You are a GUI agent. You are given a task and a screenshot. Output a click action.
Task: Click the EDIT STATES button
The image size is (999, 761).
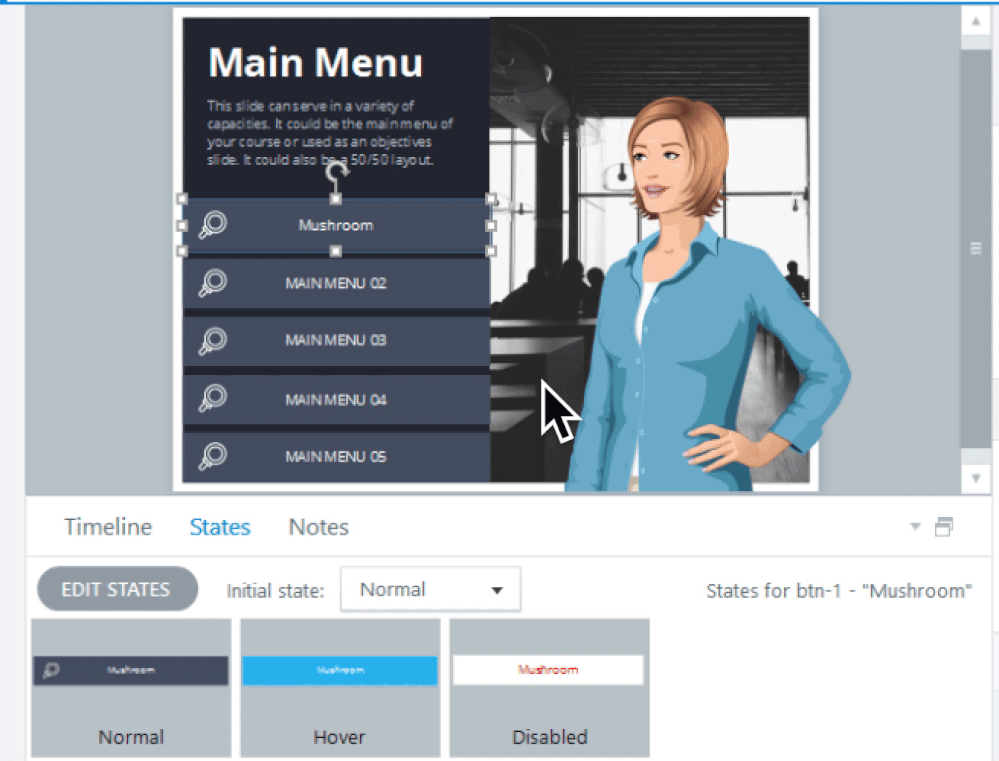point(117,589)
